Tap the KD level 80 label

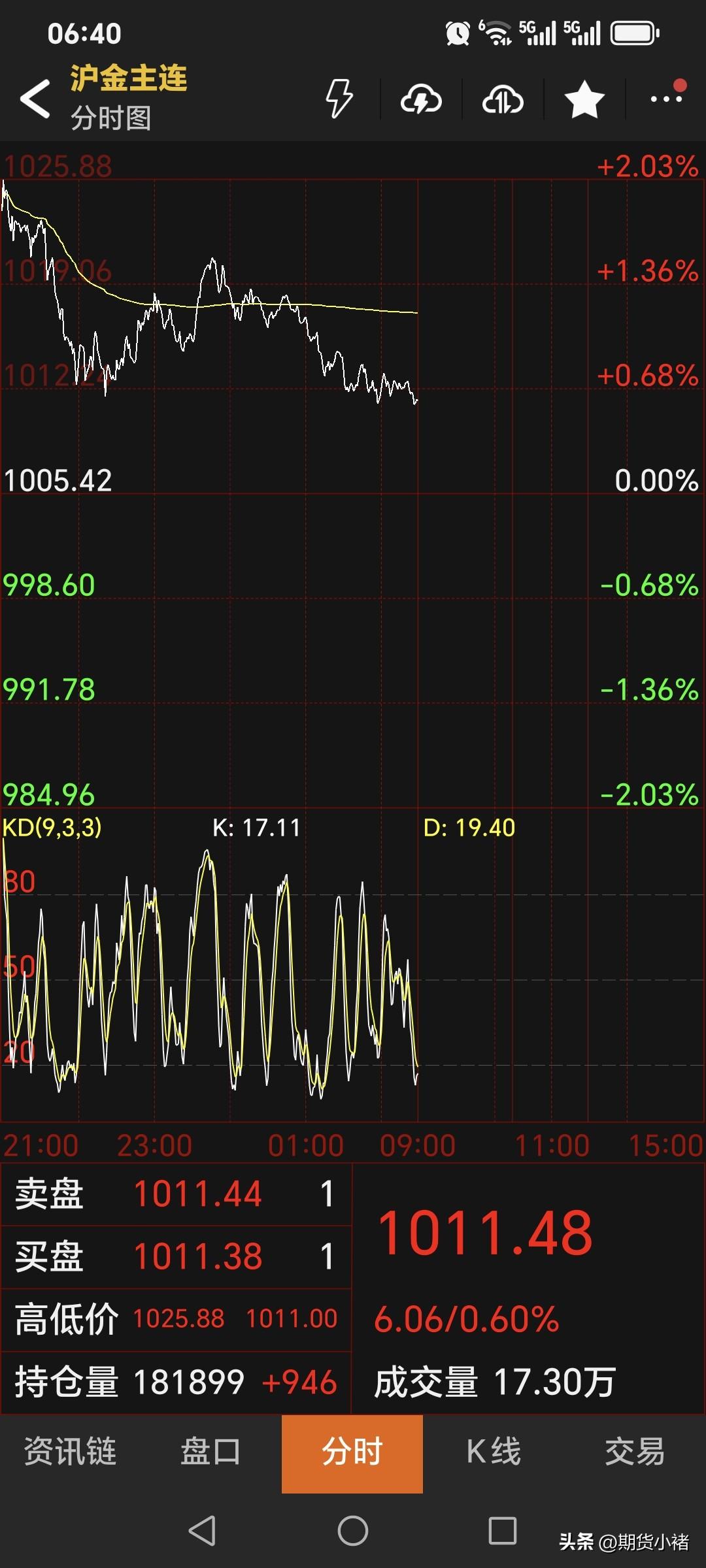click(20, 882)
